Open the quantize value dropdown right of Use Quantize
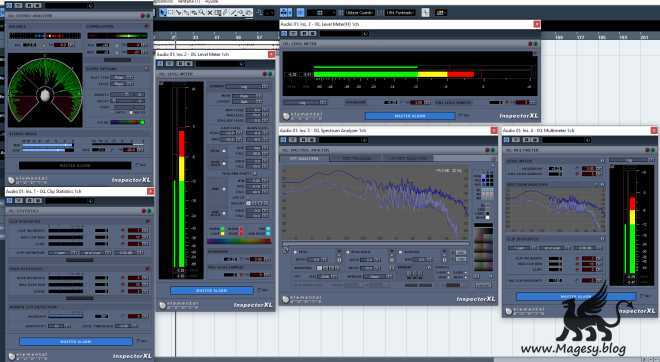Image resolution: width=660 pixels, height=362 pixels. coord(400,13)
